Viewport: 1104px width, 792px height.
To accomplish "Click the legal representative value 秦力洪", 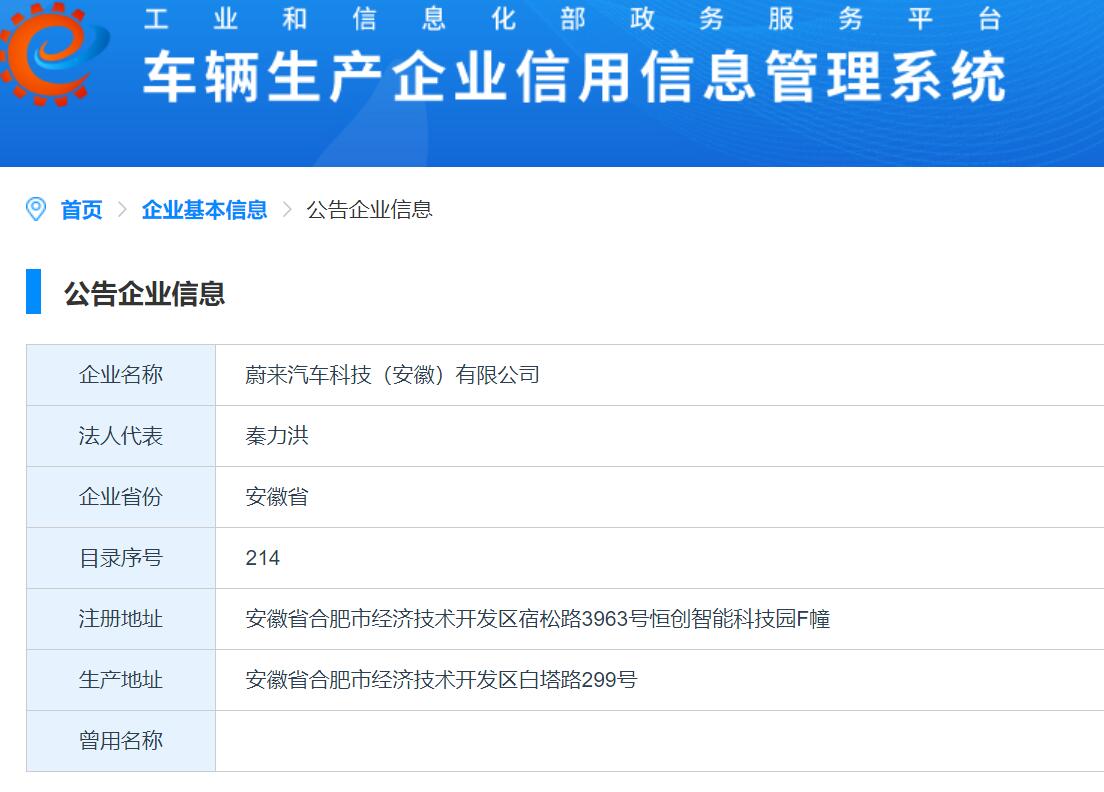I will pos(277,436).
